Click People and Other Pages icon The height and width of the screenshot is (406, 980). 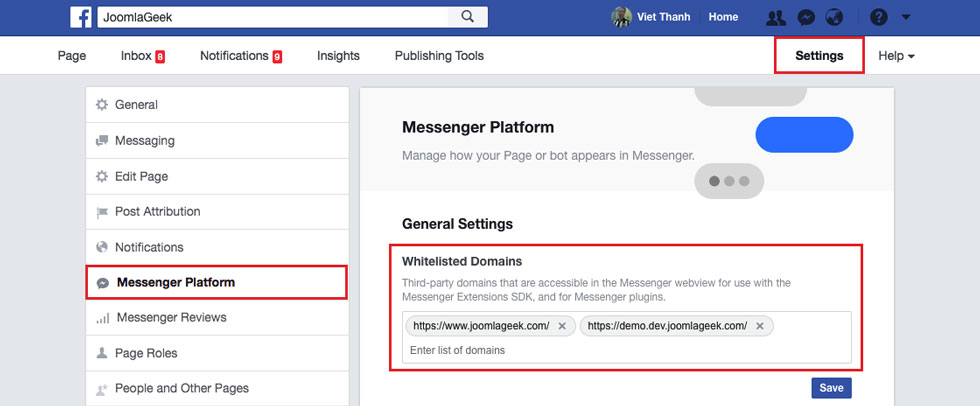102,389
